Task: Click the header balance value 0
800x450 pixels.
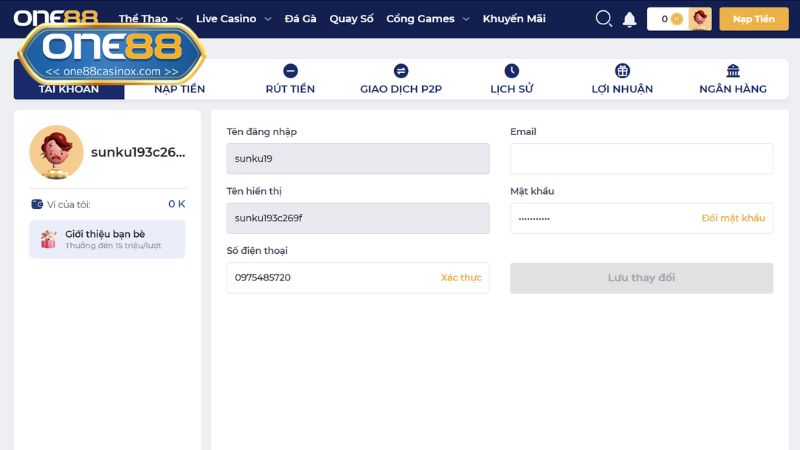Action: pyautogui.click(x=664, y=19)
